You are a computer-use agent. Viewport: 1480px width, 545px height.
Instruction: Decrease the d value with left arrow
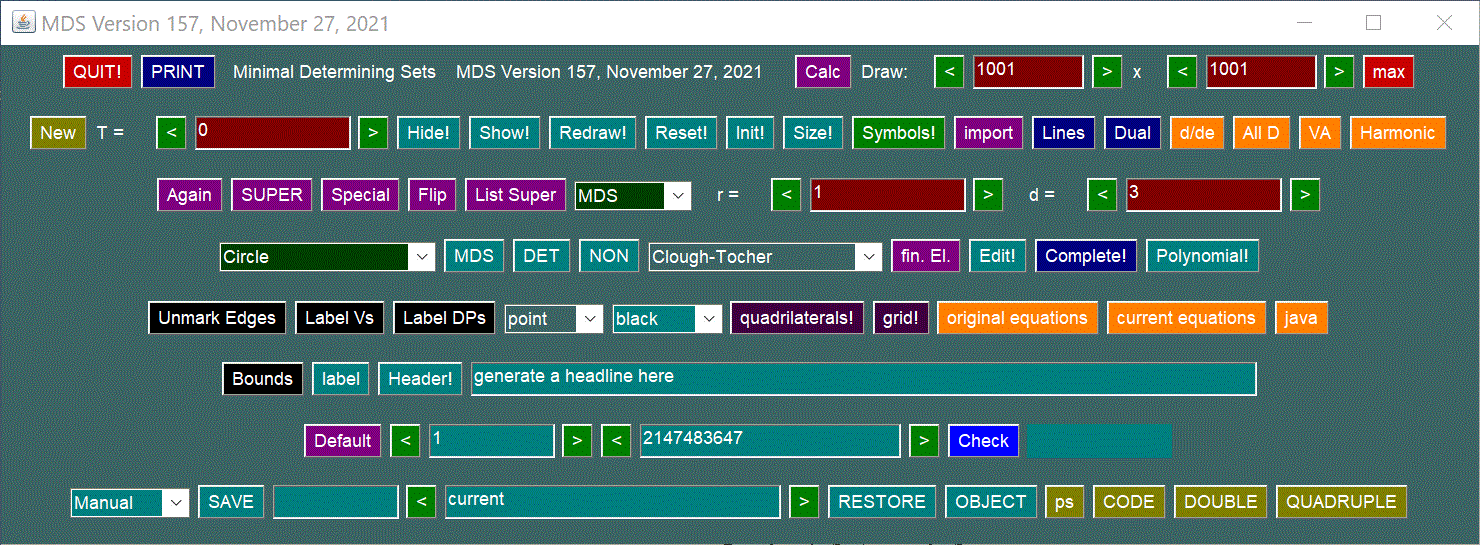tap(1102, 195)
